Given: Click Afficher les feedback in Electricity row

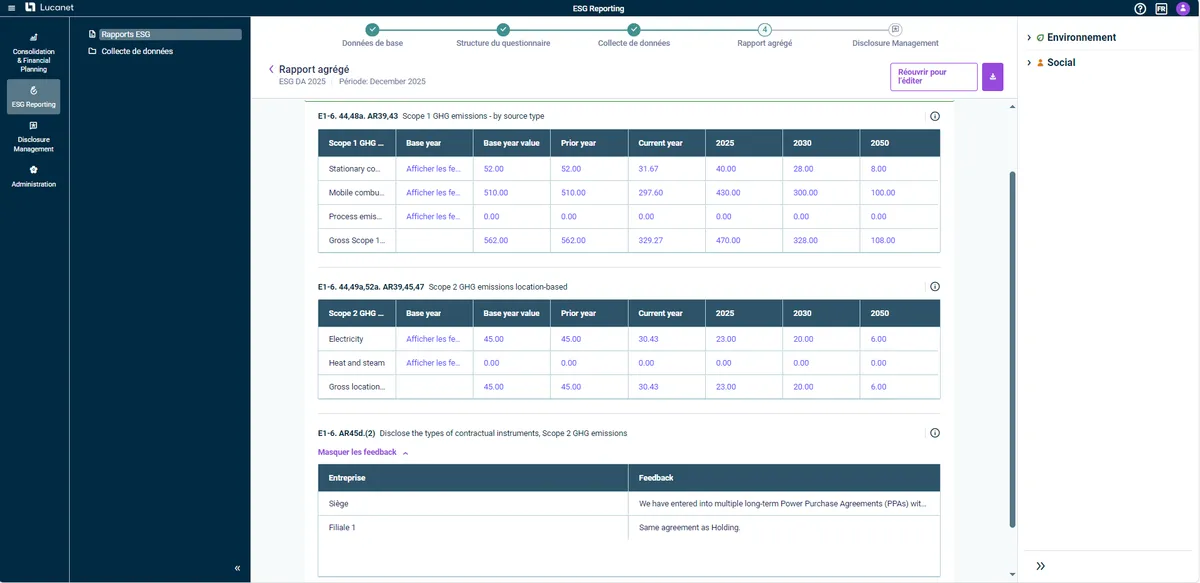Looking at the screenshot, I should [433, 339].
